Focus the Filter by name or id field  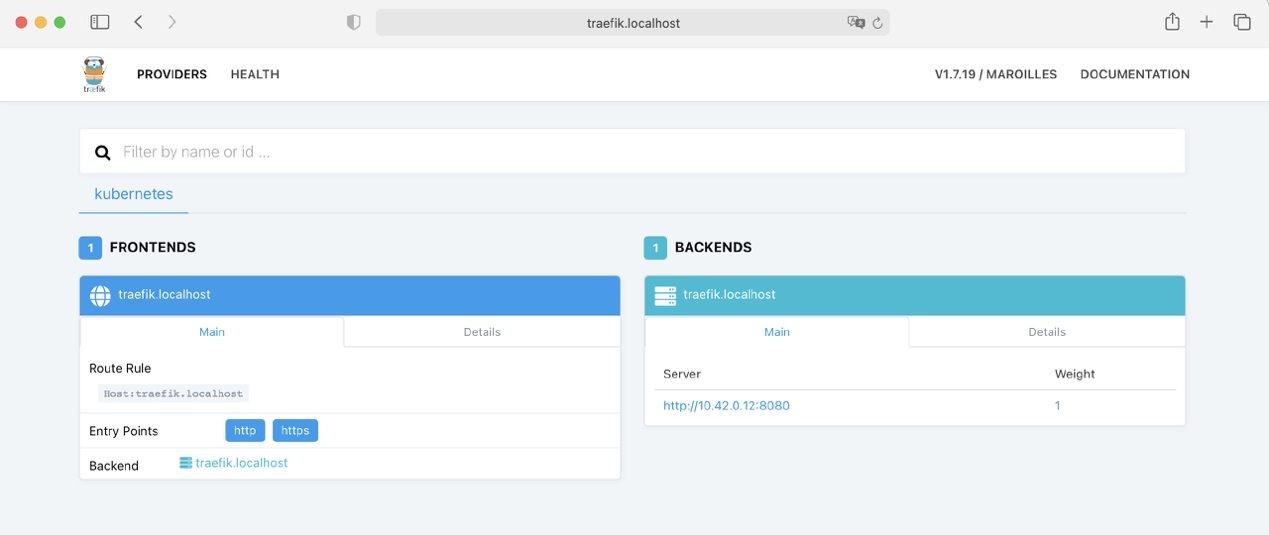pyautogui.click(x=632, y=152)
